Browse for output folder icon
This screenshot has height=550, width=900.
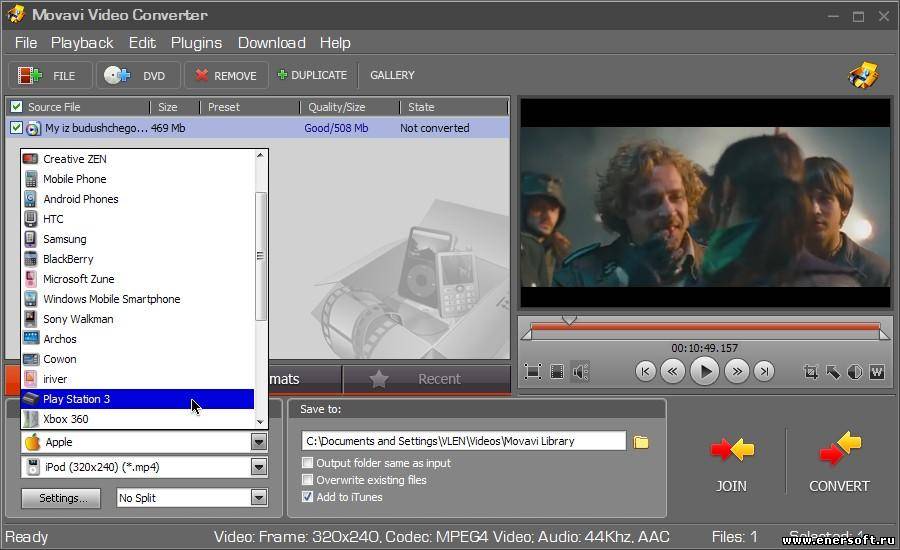tap(641, 441)
